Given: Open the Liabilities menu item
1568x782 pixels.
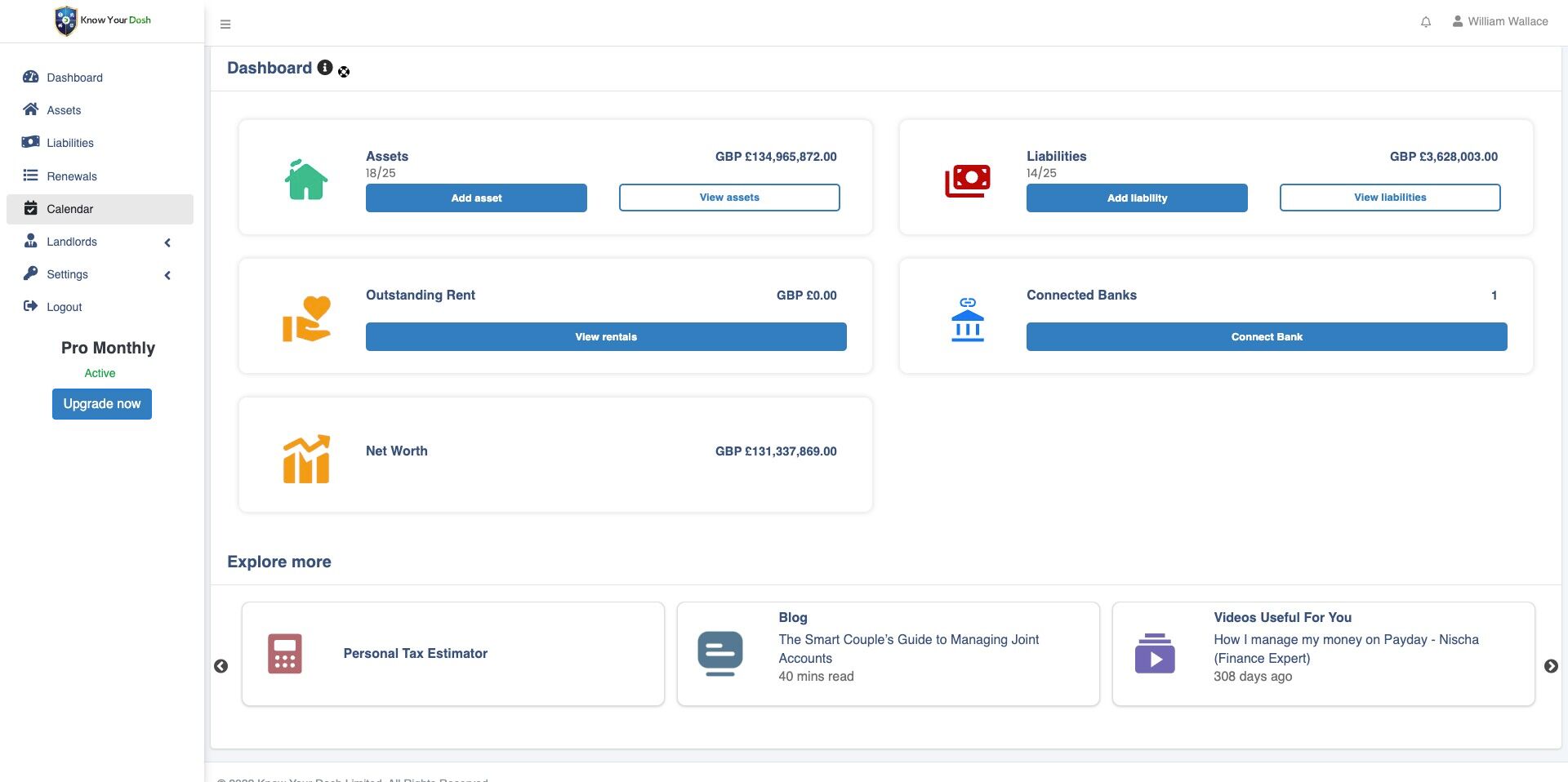Looking at the screenshot, I should click(x=100, y=143).
